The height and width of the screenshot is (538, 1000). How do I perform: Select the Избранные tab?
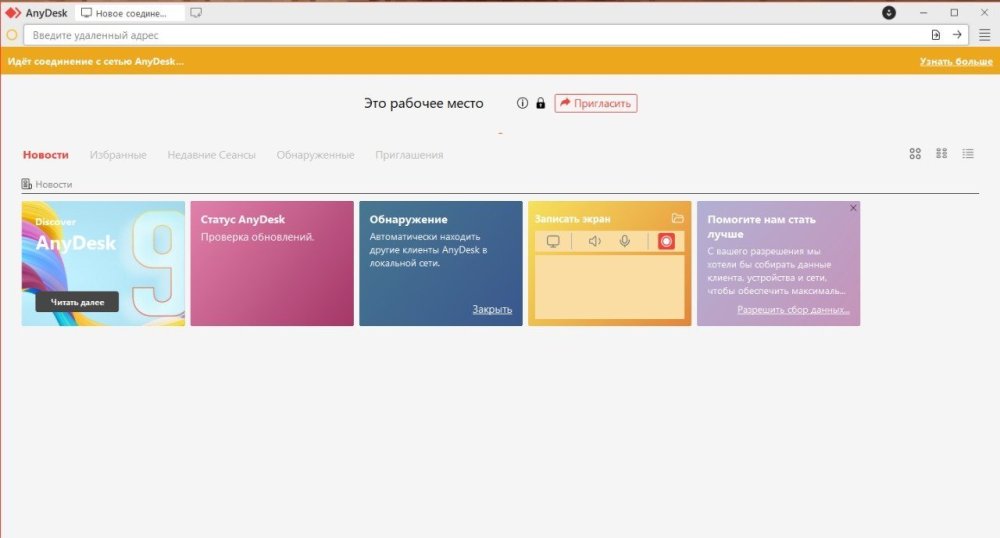[x=118, y=155]
